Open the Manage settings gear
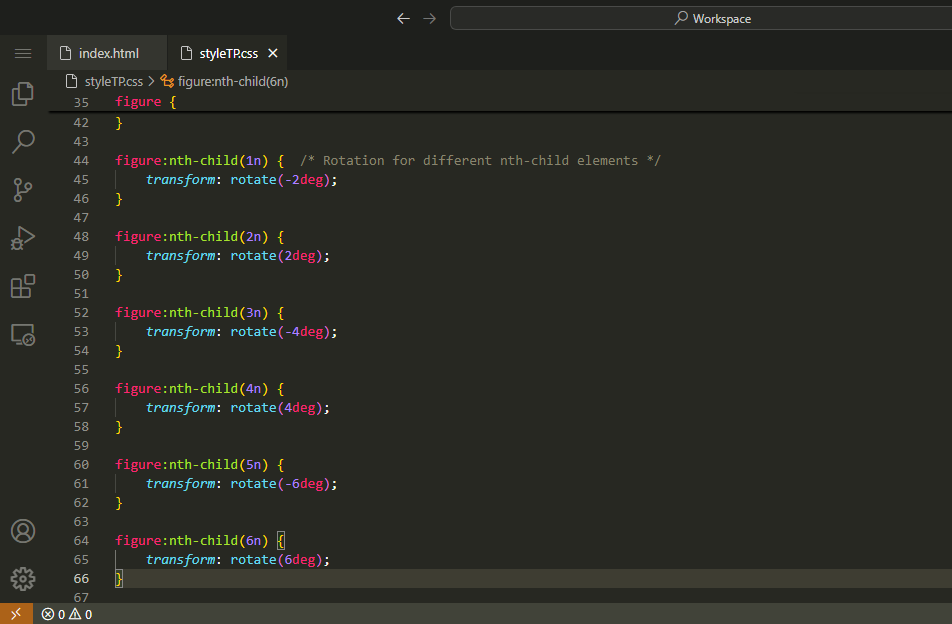The height and width of the screenshot is (624, 952). point(22,578)
